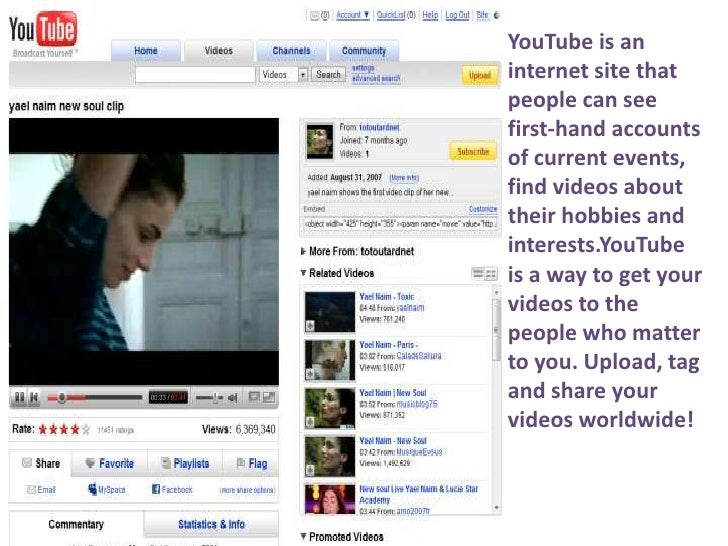Open the Yael Naim - New Soul thumbnail
Viewport: 728px width, 546px height.
(x=330, y=456)
